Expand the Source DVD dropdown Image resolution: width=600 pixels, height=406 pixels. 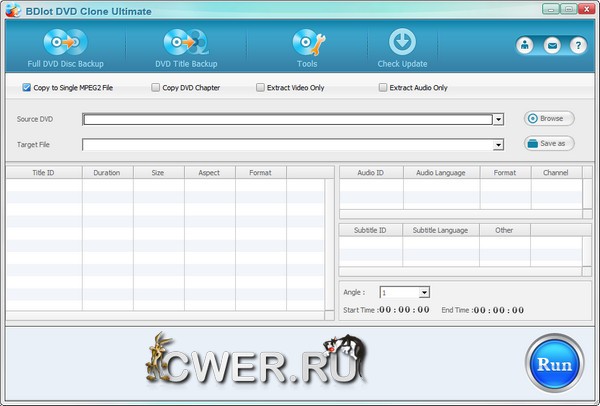[x=498, y=120]
